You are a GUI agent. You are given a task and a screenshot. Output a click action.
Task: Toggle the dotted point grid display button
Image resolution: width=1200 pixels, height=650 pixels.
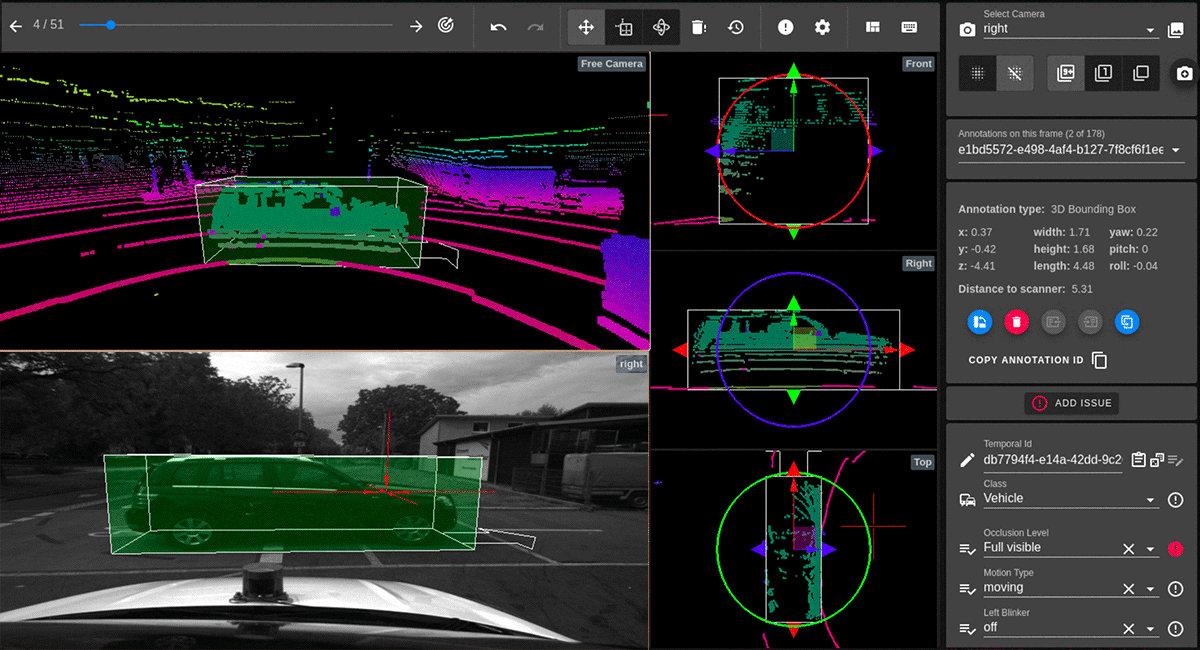pos(978,73)
